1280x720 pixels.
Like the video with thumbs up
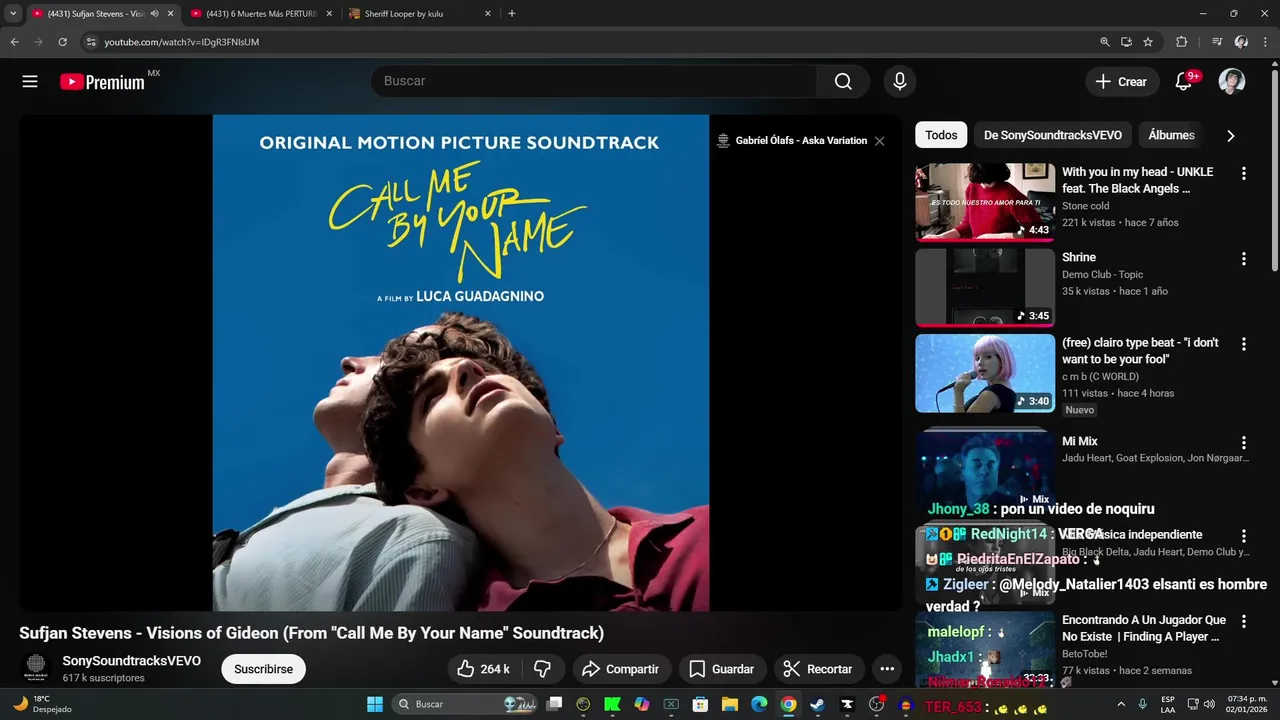click(x=484, y=669)
